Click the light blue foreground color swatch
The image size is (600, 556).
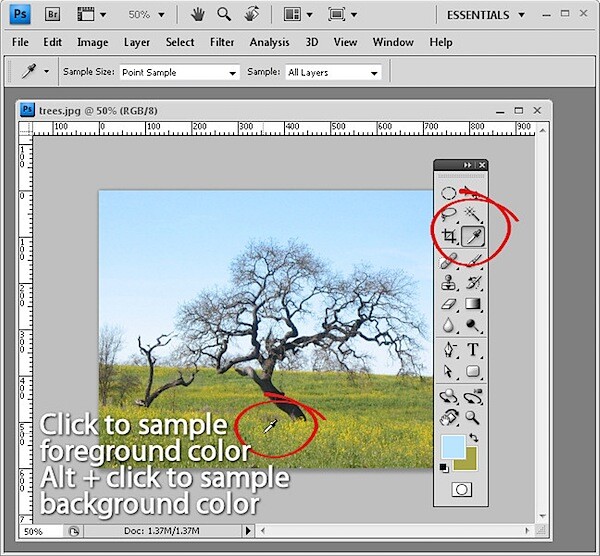[x=453, y=446]
